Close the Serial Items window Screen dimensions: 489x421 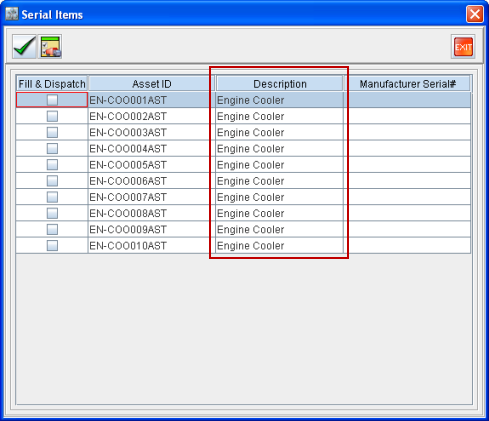[475, 14]
